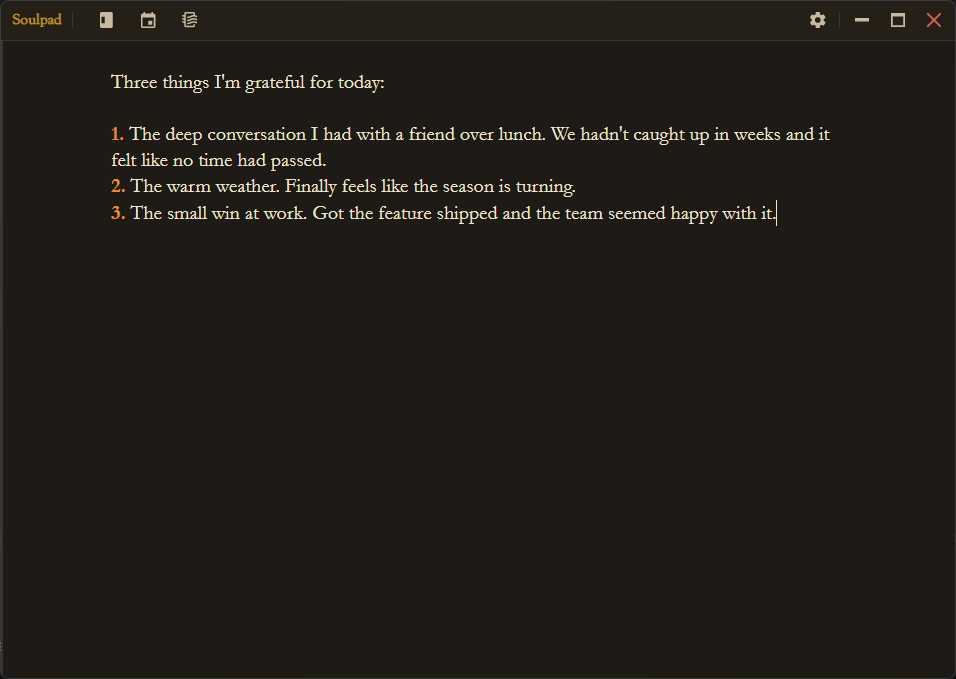Open Soulpad settings gear
The height and width of the screenshot is (679, 956).
pyautogui.click(x=817, y=20)
